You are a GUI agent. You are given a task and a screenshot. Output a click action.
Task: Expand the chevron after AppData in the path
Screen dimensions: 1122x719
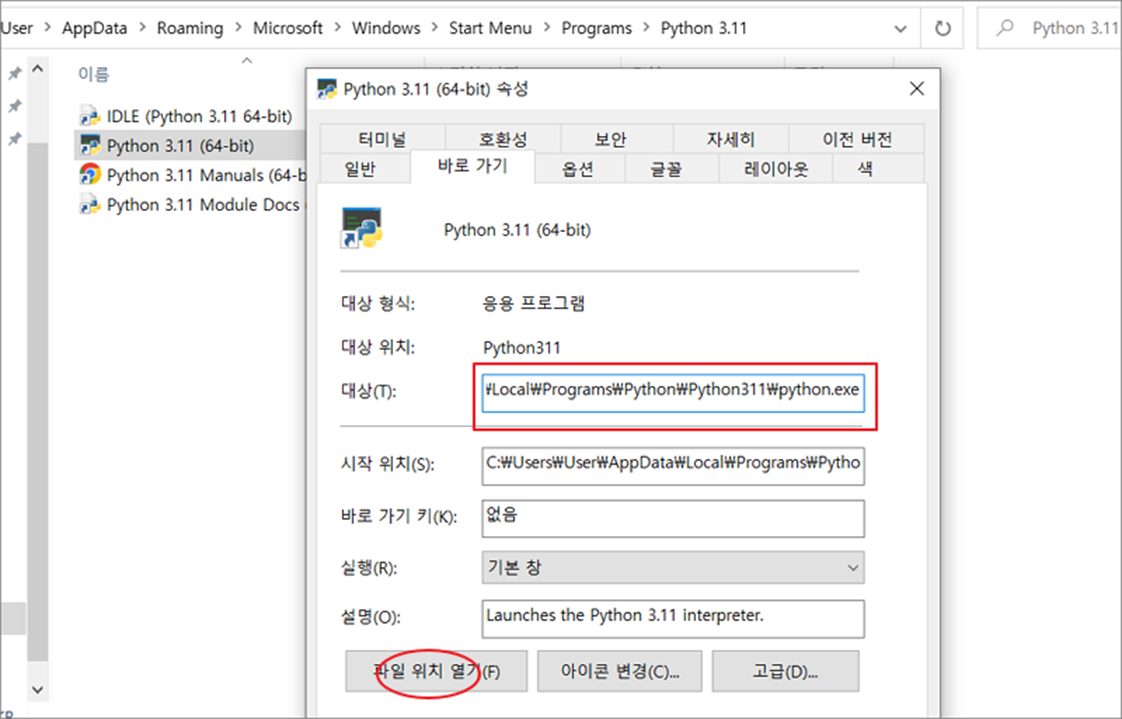(x=142, y=28)
